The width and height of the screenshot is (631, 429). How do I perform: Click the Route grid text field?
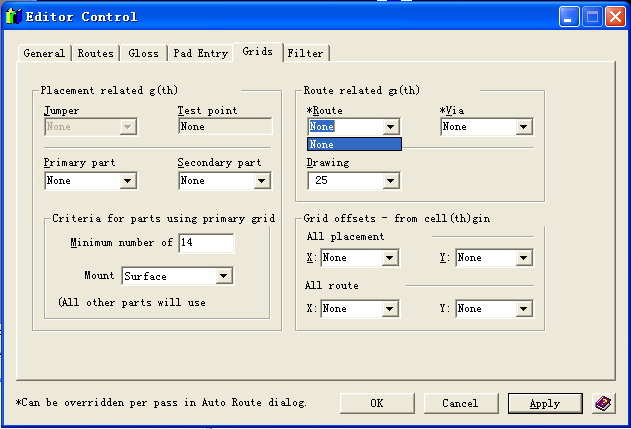click(346, 127)
